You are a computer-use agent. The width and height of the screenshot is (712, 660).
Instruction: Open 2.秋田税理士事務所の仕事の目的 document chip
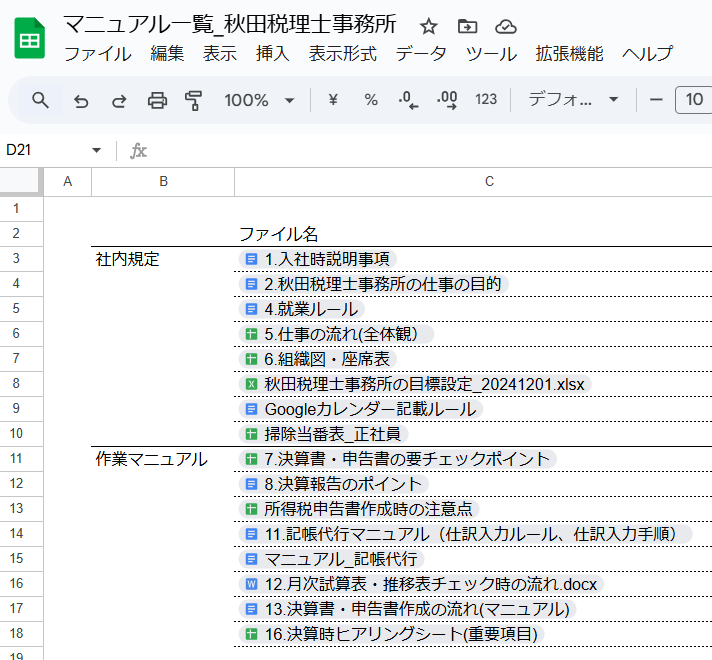(x=373, y=284)
